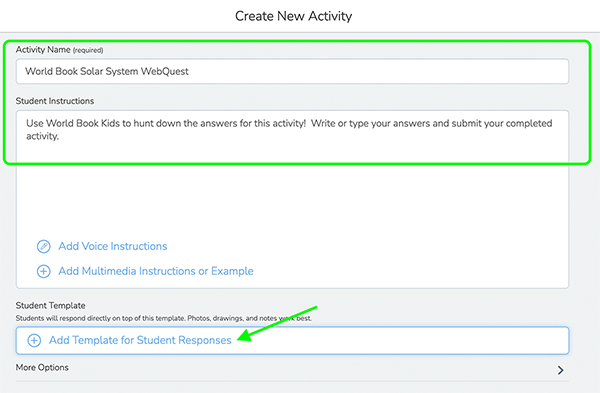Click the Activity Name input field
The image size is (600, 393).
292,71
